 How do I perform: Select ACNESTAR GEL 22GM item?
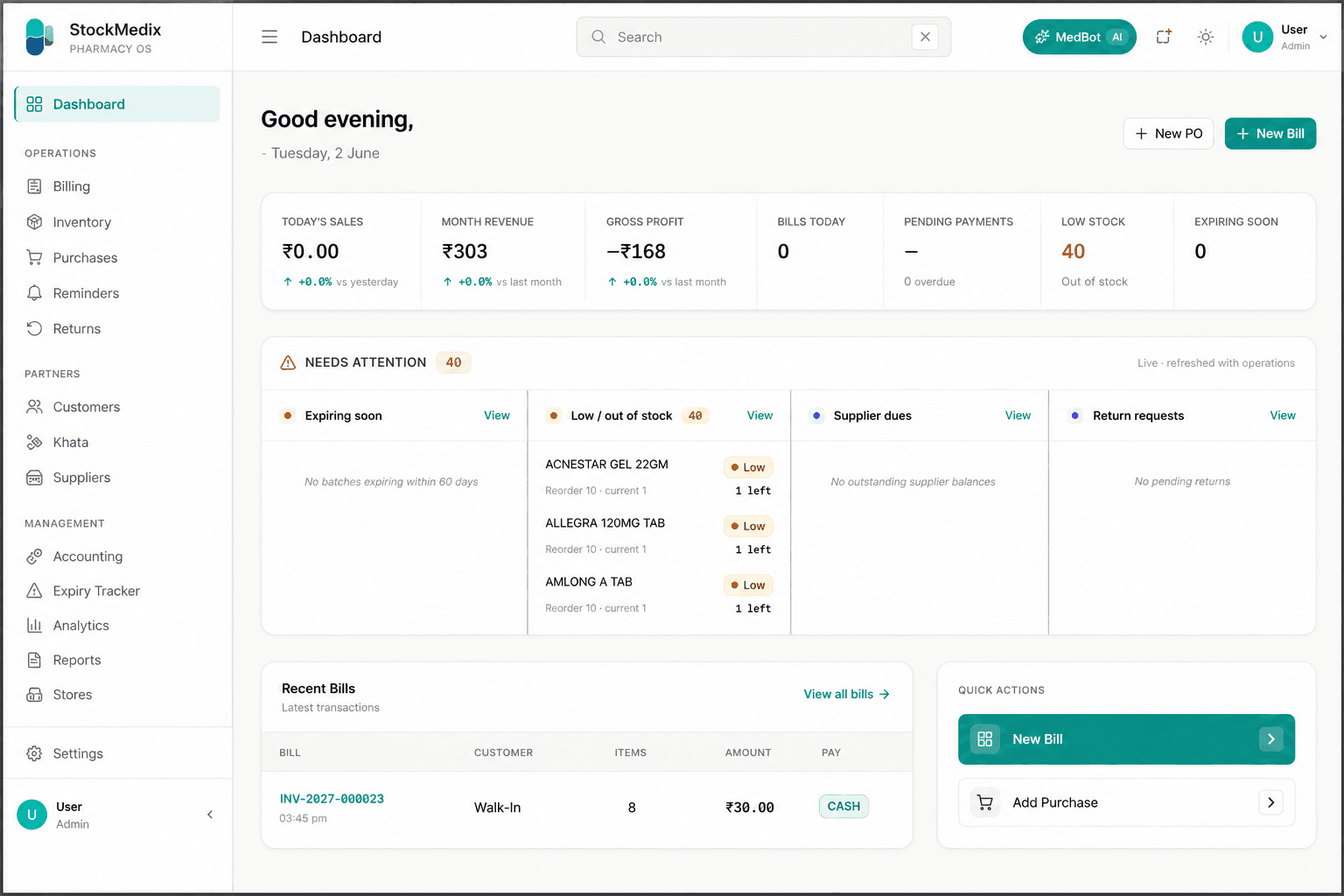(x=606, y=465)
